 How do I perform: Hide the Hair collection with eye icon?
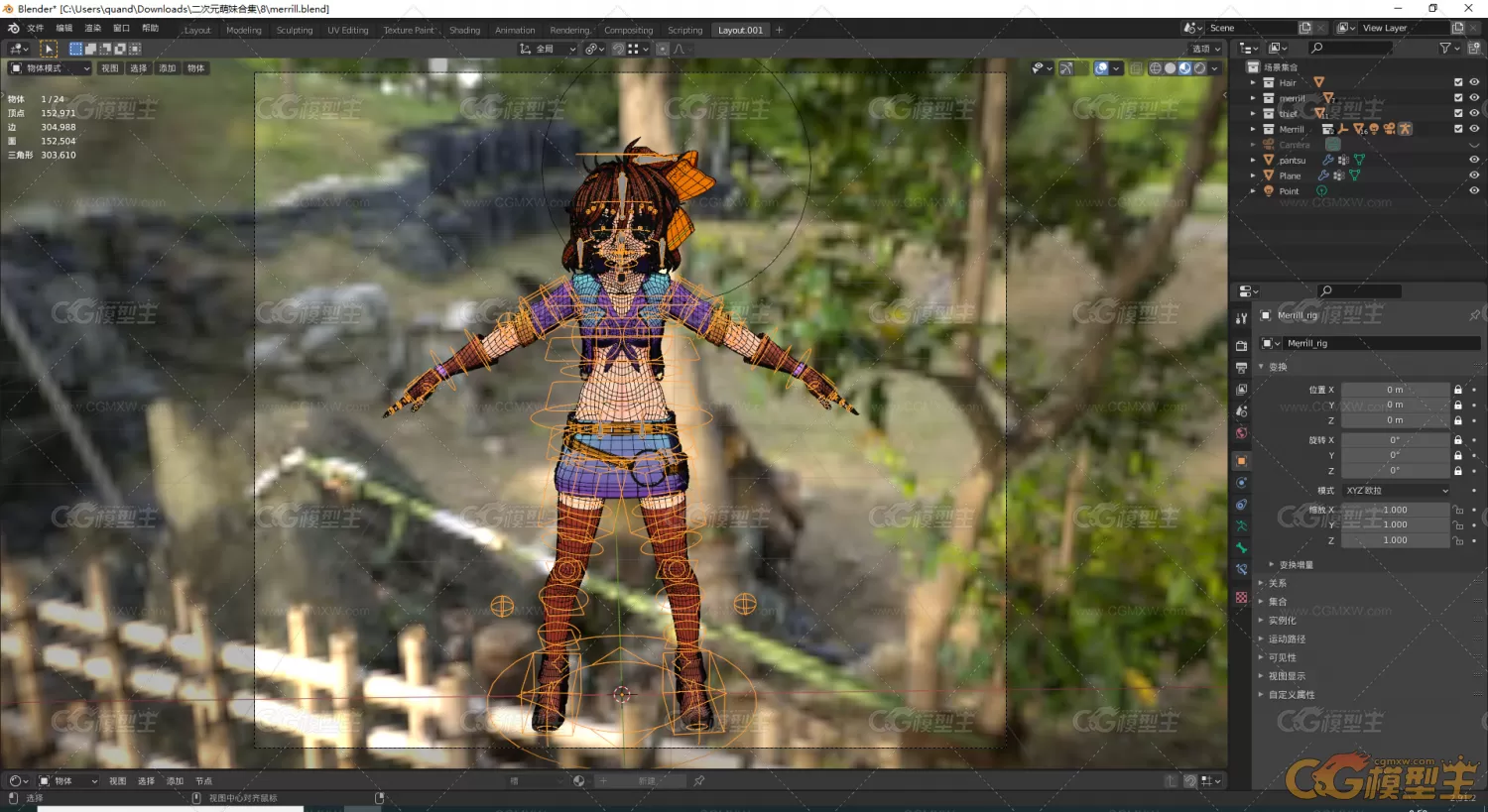click(1474, 82)
